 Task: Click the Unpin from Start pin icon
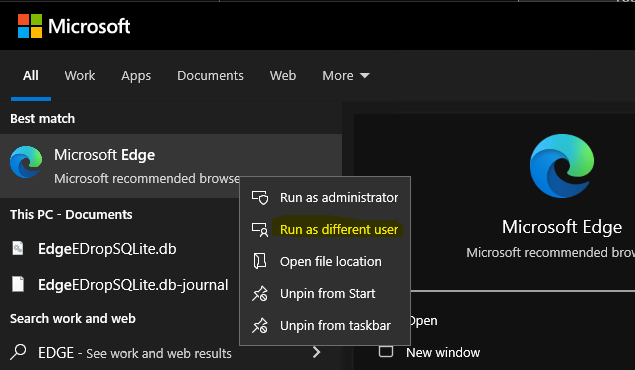point(260,293)
